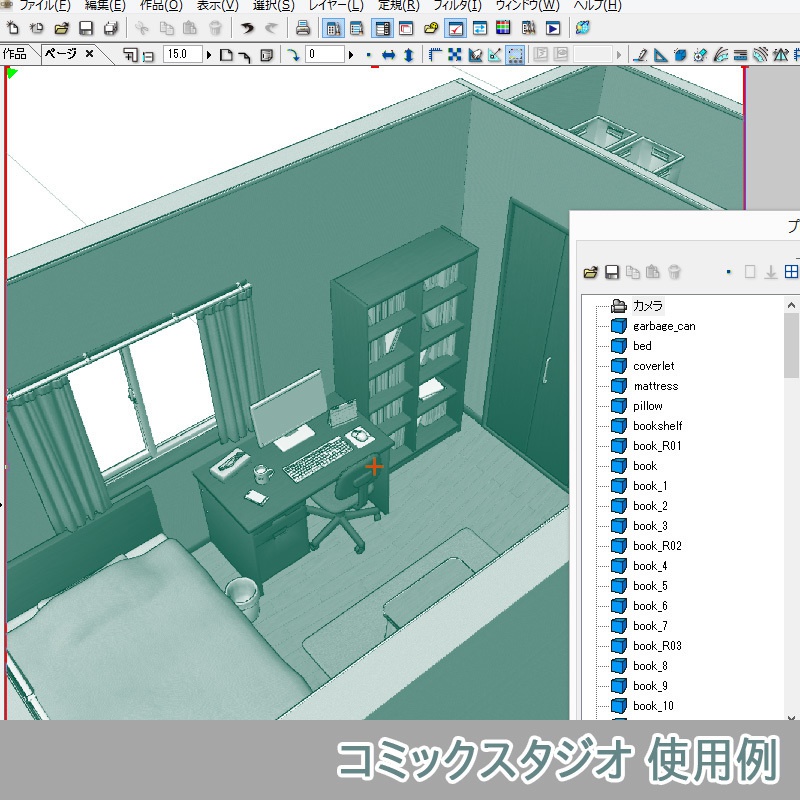
Task: Click the floppy save icon in the object panel
Action: point(612,271)
